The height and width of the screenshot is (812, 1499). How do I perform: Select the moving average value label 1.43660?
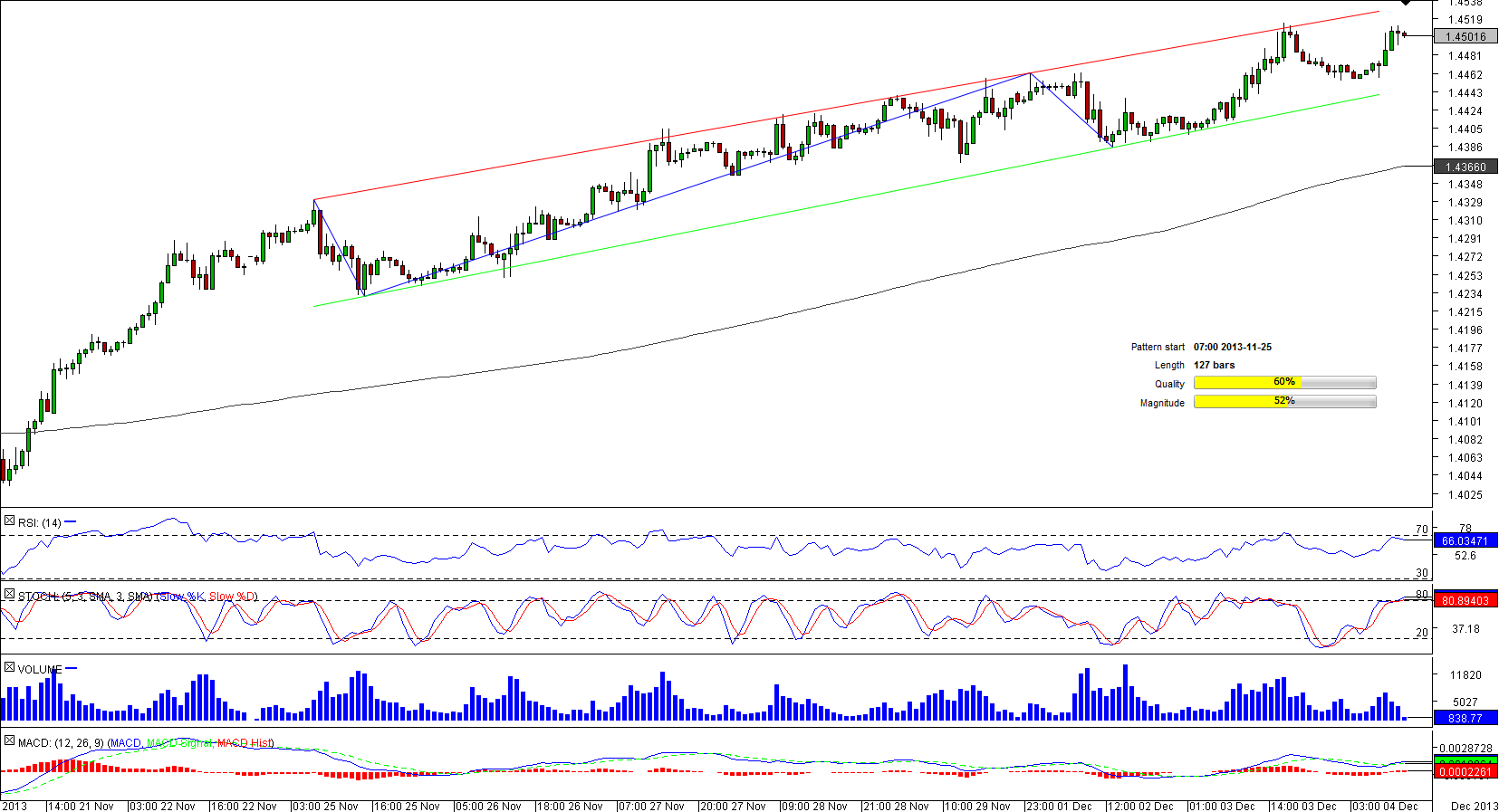click(1465, 167)
